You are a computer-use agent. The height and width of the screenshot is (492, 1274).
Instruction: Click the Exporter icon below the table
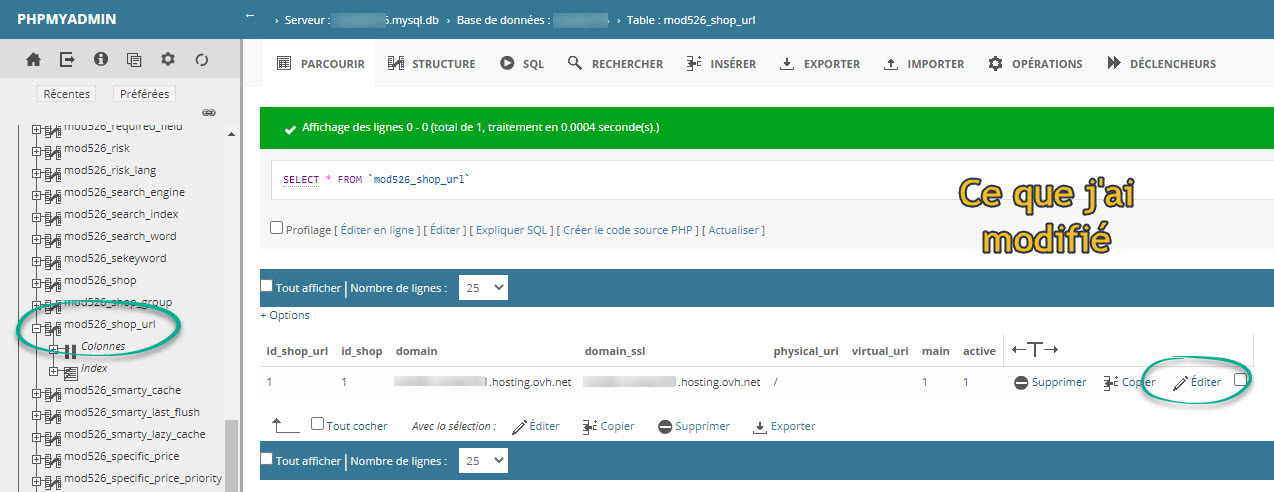tap(759, 427)
